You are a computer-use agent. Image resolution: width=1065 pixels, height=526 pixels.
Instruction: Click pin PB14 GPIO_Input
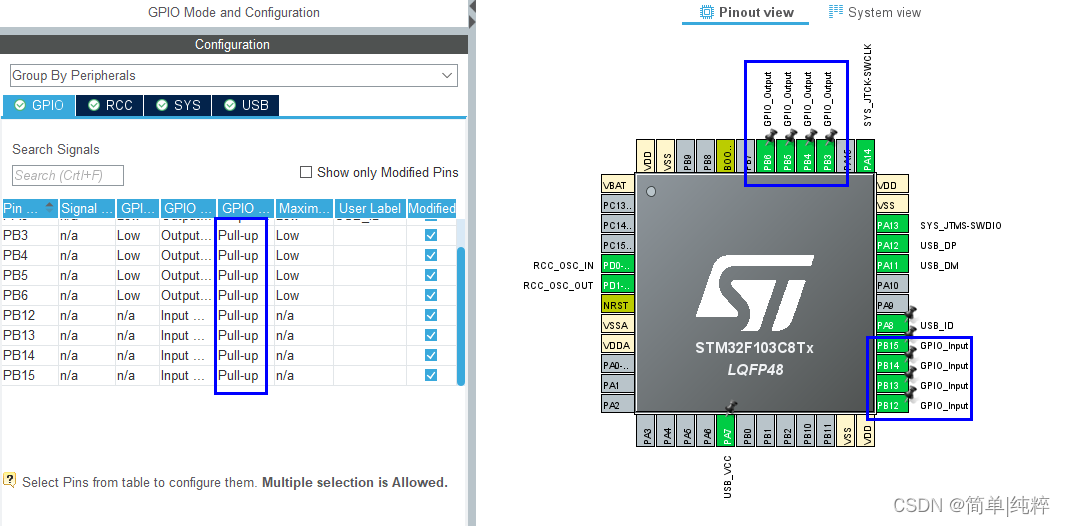[x=891, y=366]
